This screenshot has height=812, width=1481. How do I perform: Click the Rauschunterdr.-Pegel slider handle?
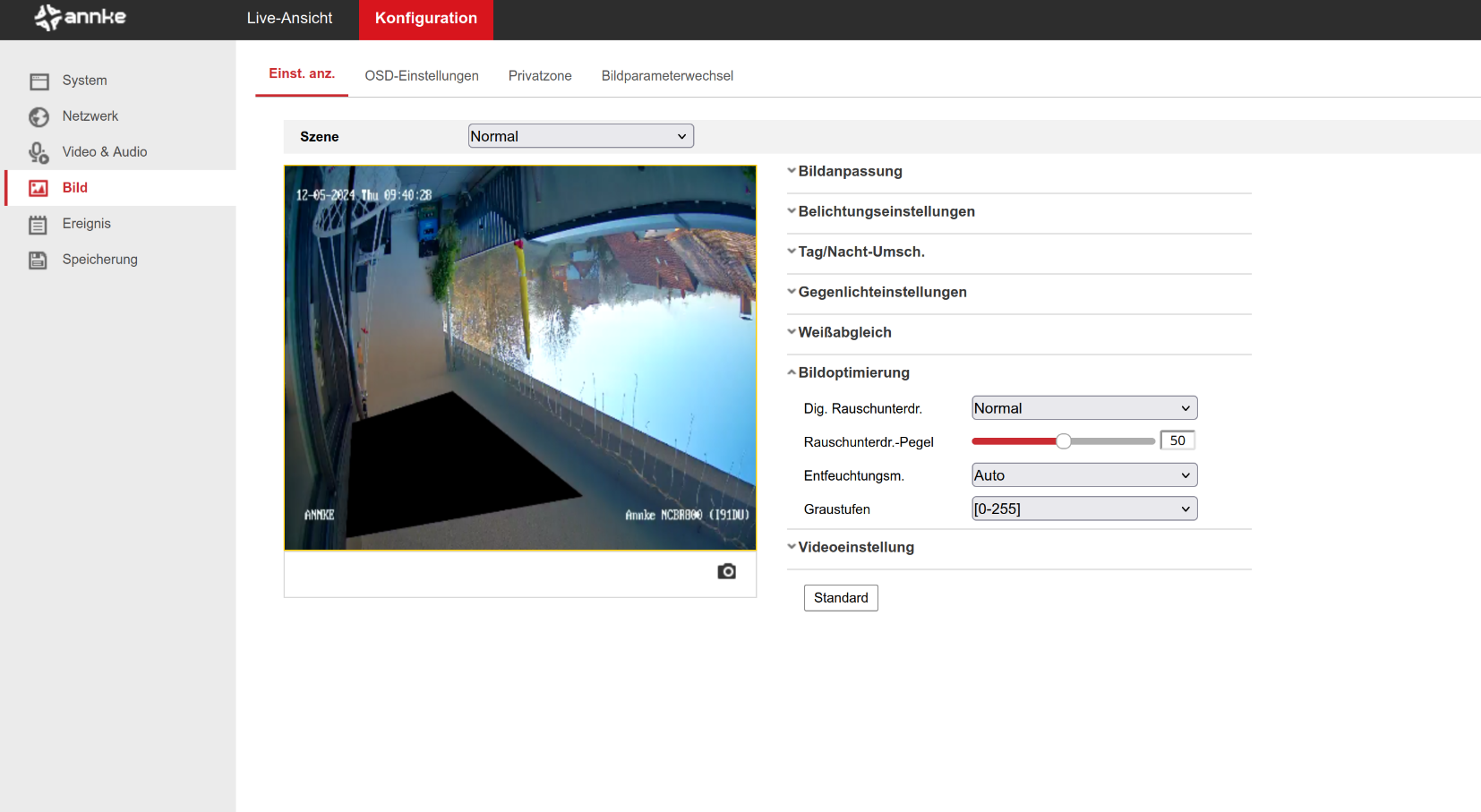(x=1063, y=441)
